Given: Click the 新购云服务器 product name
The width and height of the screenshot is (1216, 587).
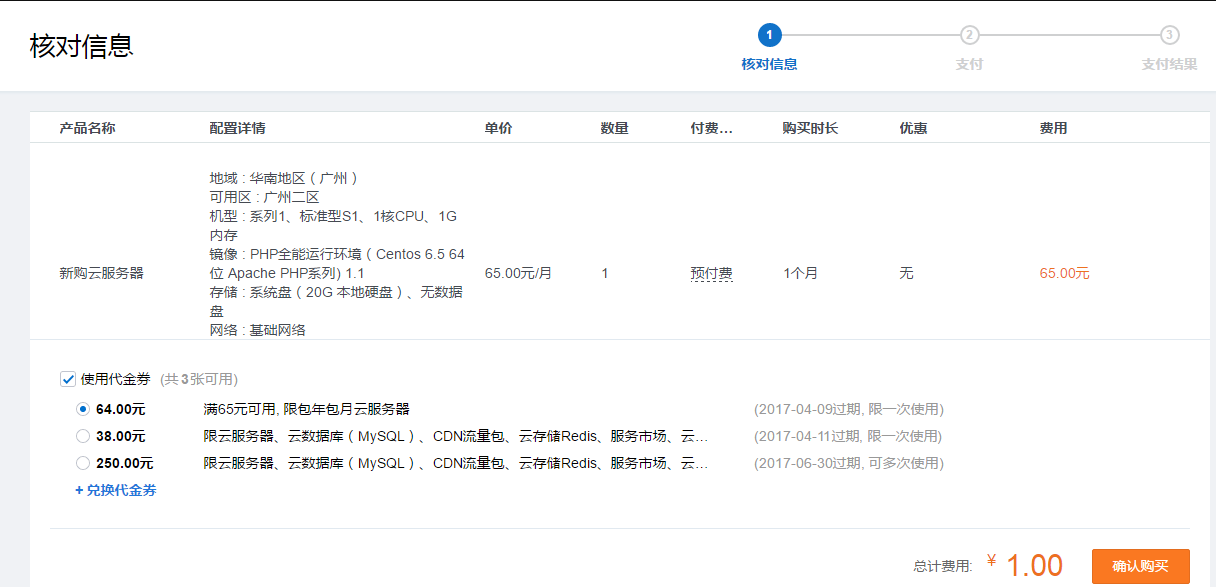Looking at the screenshot, I should tap(101, 273).
